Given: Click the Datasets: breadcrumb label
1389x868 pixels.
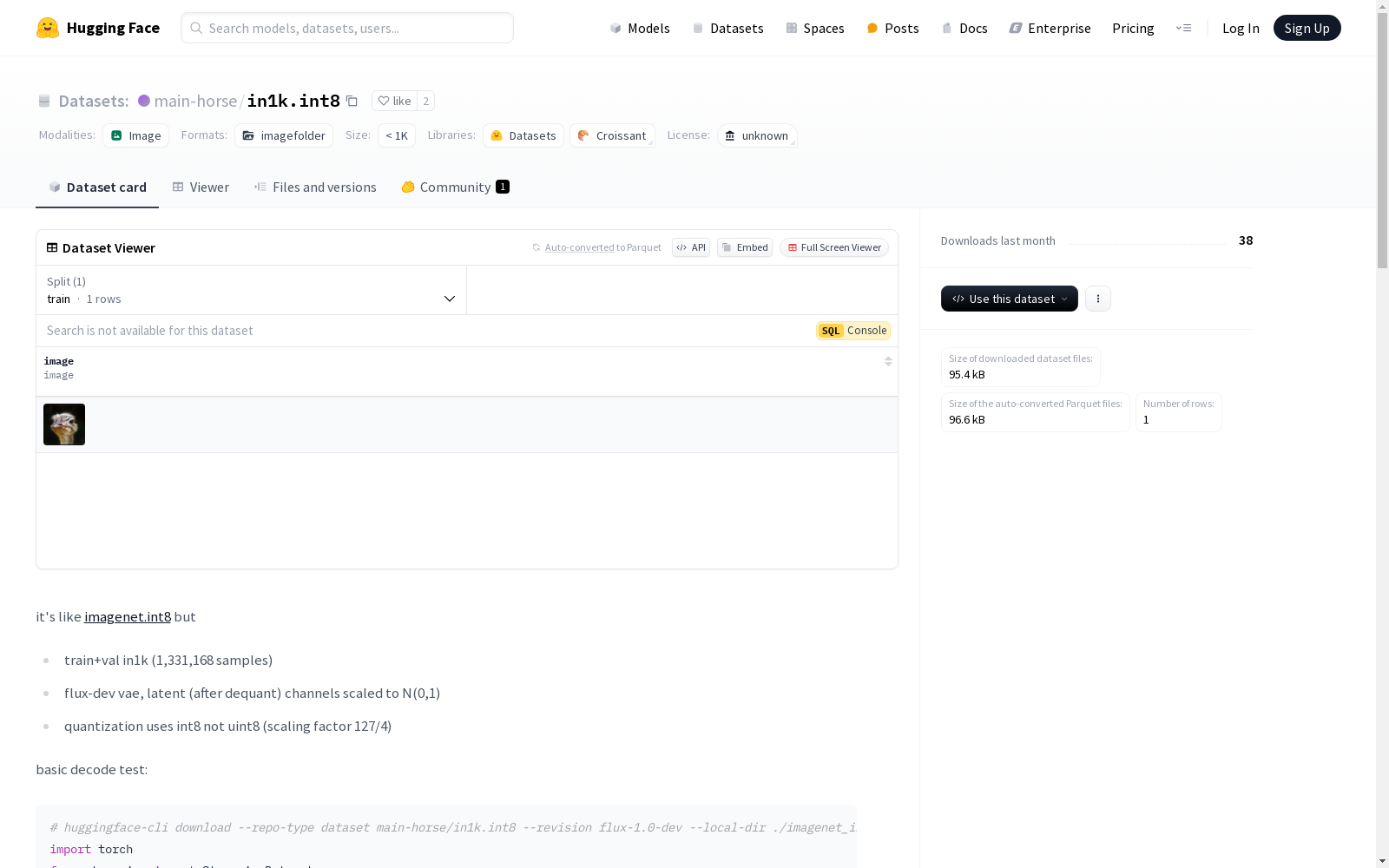Looking at the screenshot, I should click(94, 101).
